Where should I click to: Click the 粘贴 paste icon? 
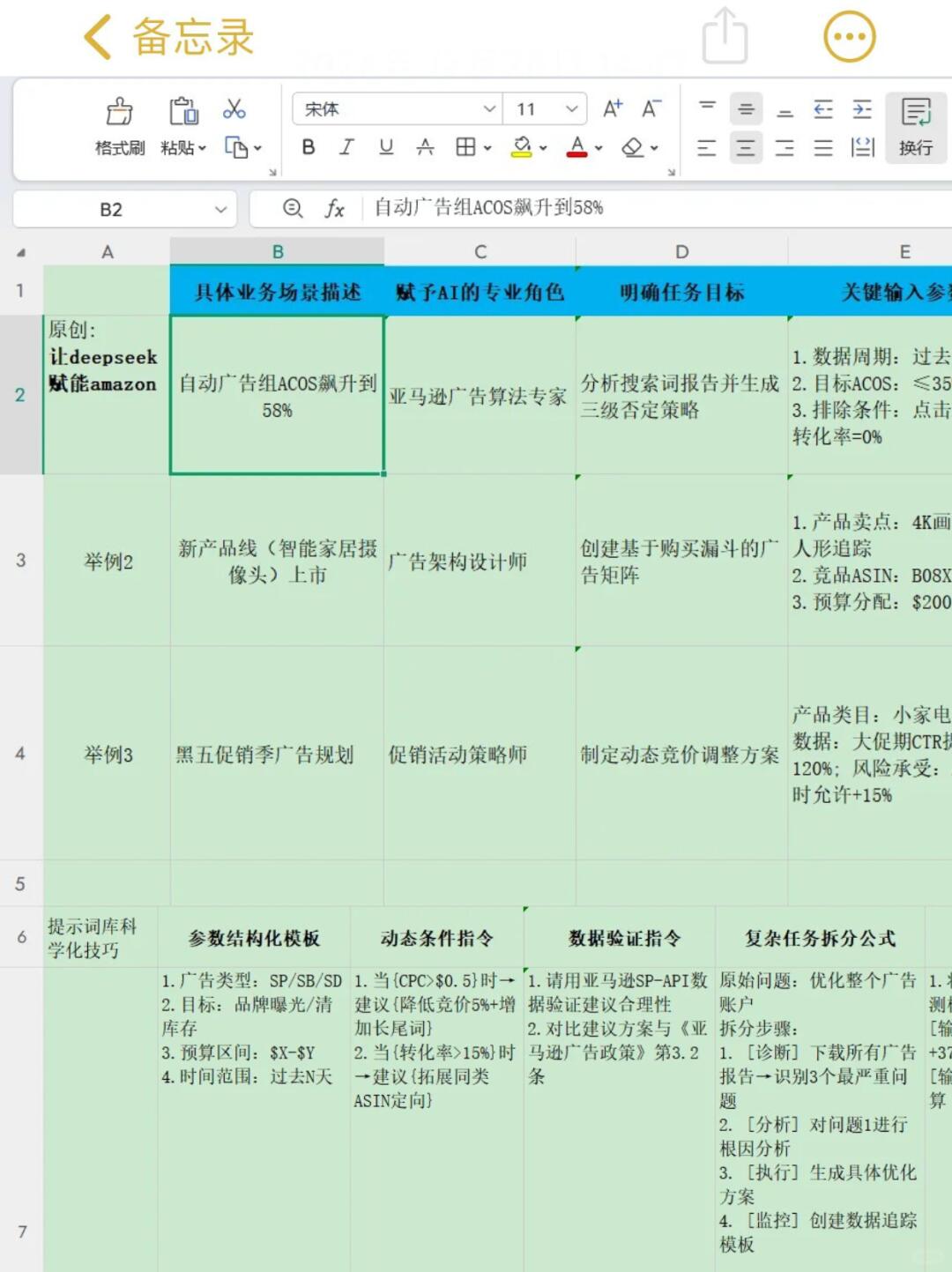point(183,111)
